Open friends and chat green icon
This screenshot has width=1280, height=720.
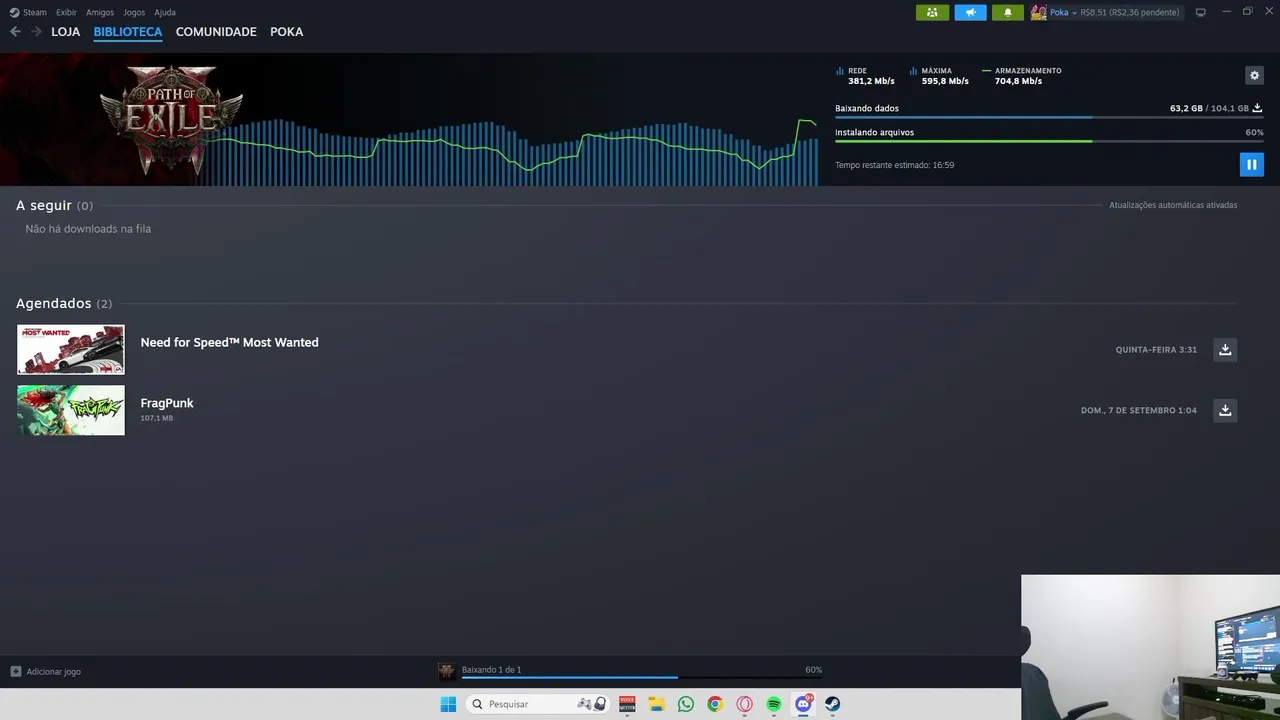point(932,12)
